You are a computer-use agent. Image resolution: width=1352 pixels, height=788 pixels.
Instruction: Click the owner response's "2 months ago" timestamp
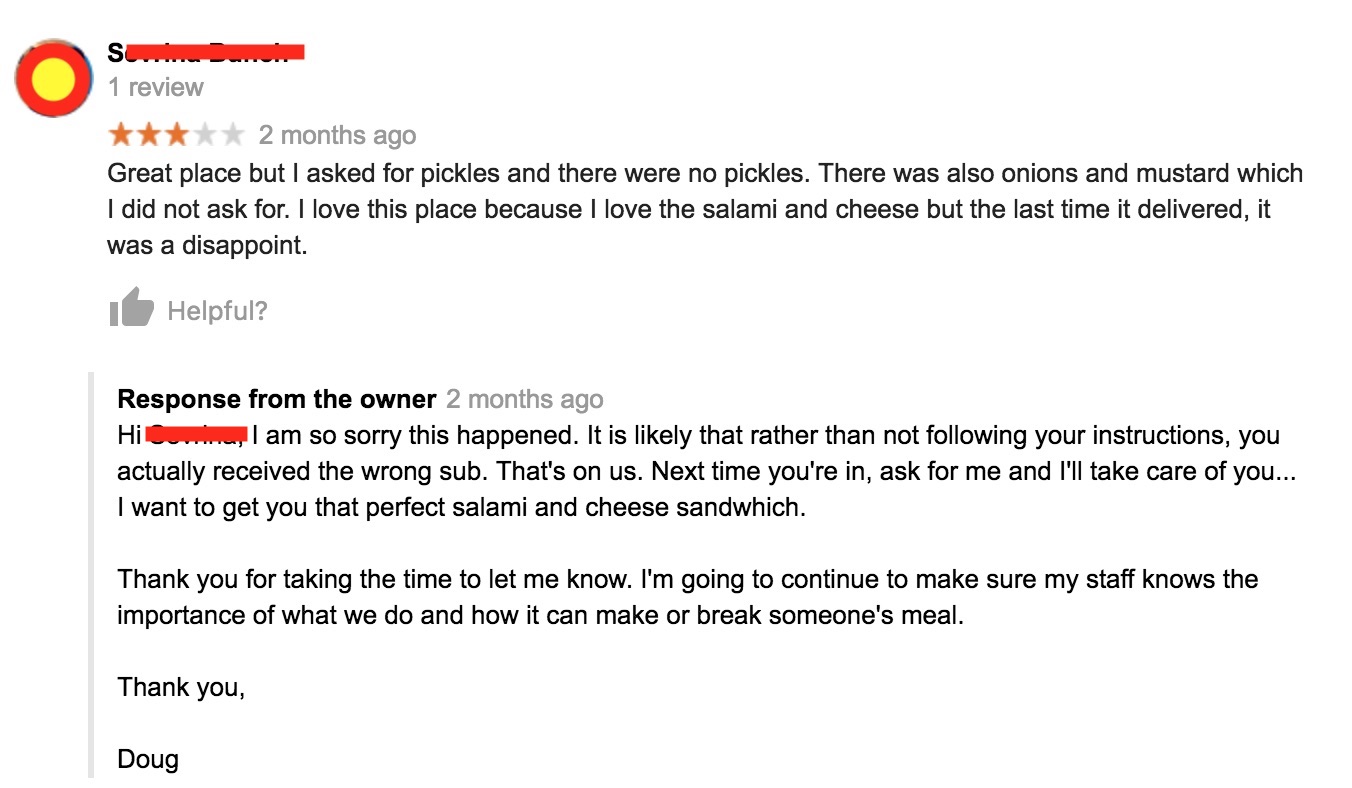(x=525, y=400)
